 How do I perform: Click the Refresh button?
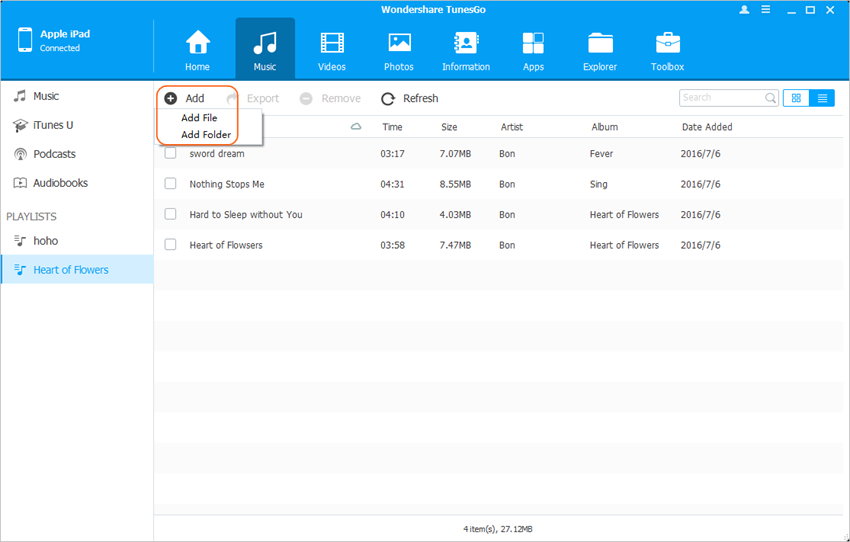[410, 99]
